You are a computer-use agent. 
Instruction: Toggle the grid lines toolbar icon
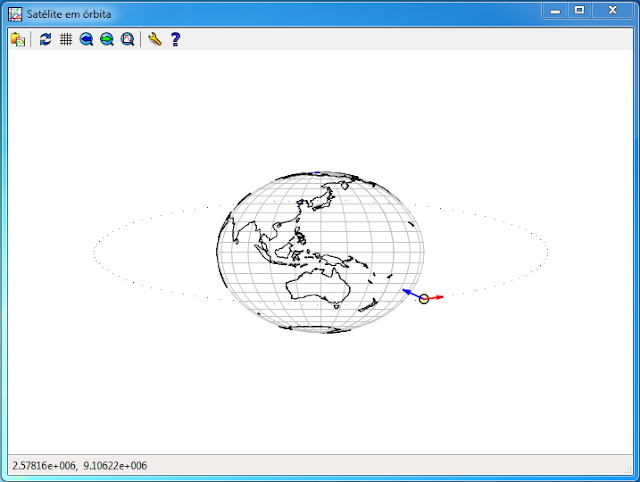(x=66, y=40)
